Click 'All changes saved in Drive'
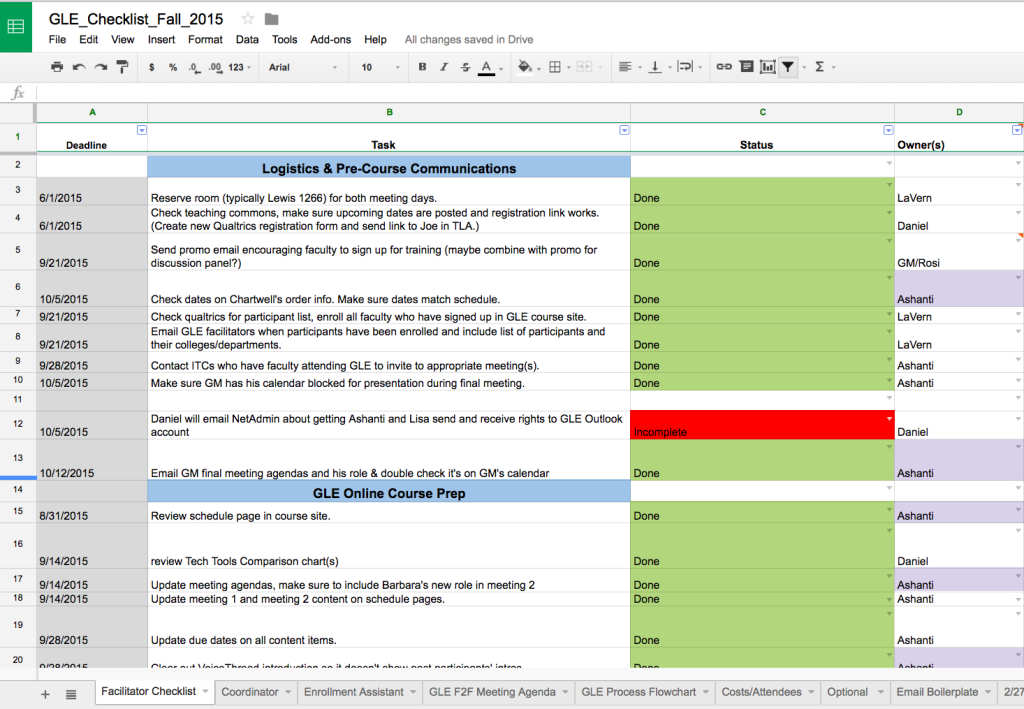 click(x=468, y=40)
